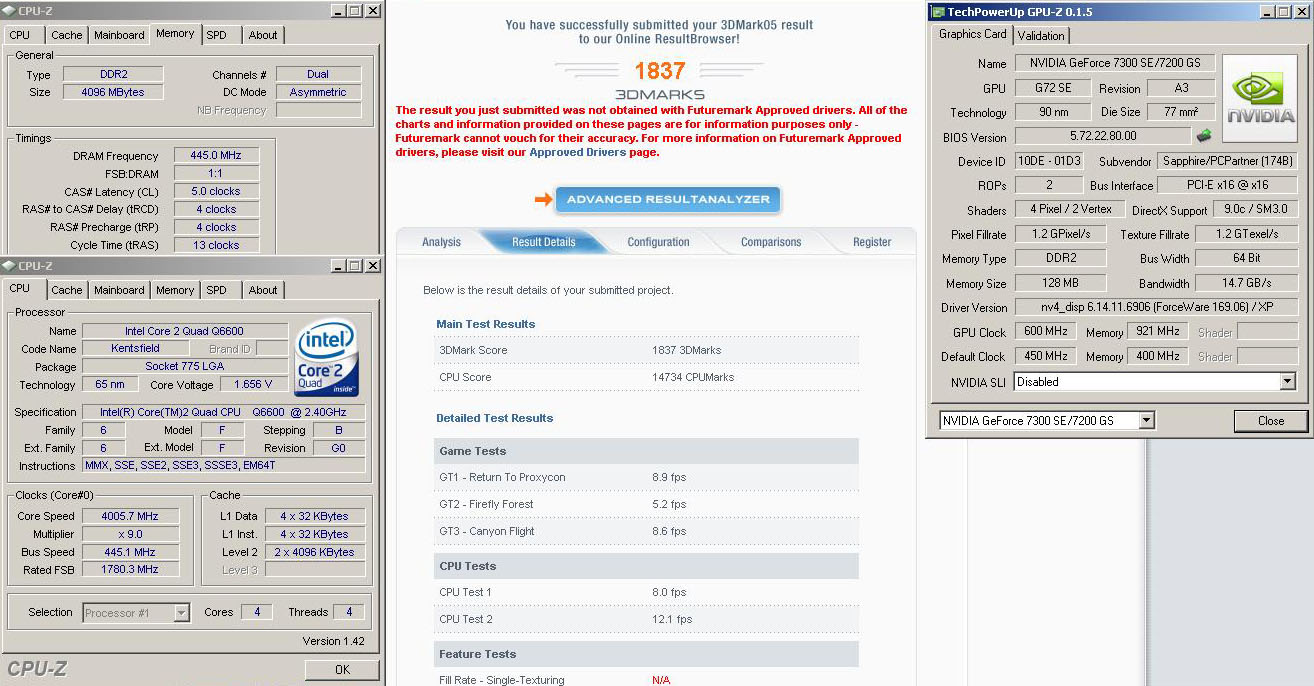Select the Result Details tab
This screenshot has height=686, width=1314.
point(544,242)
